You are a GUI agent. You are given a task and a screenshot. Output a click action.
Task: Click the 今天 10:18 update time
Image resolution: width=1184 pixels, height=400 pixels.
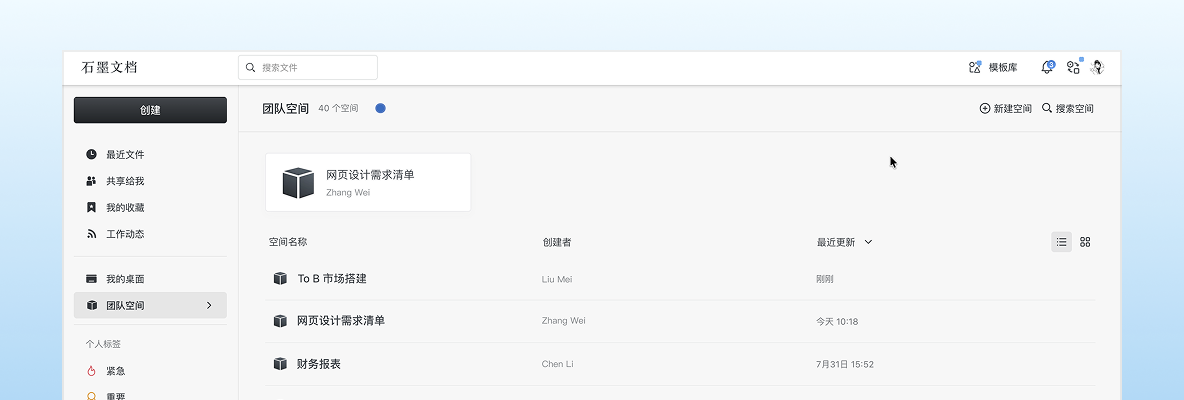[837, 322]
